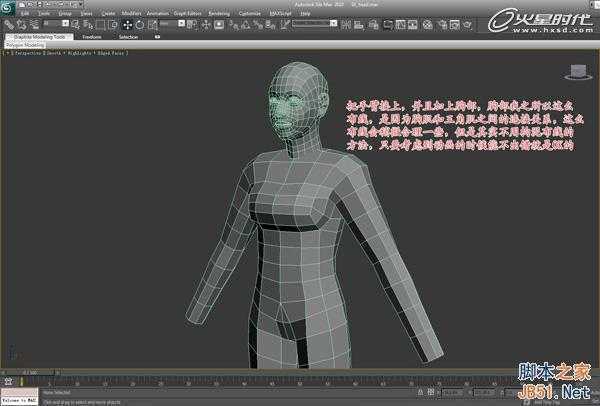Click the Use Pivot Point Center icon

tap(192, 25)
